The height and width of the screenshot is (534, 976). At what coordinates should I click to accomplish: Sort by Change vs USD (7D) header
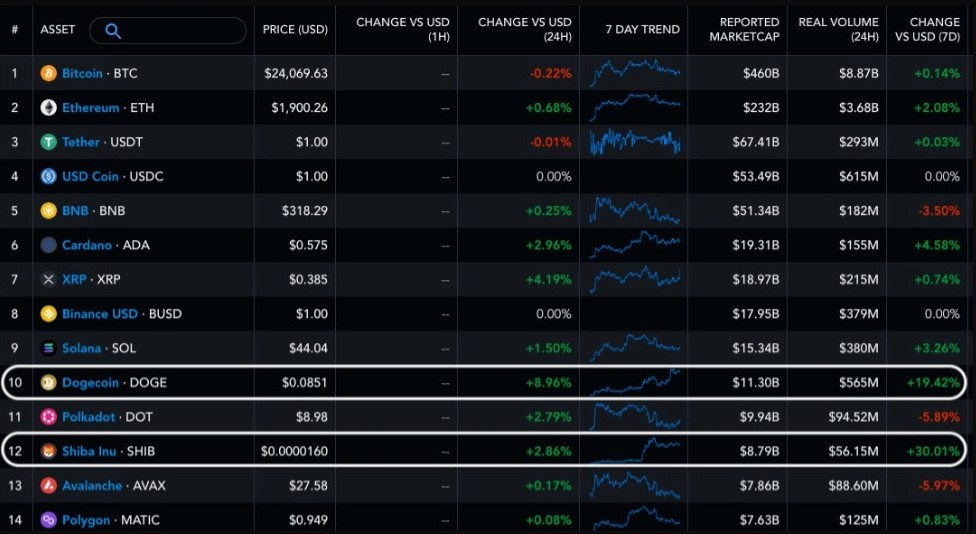click(934, 30)
